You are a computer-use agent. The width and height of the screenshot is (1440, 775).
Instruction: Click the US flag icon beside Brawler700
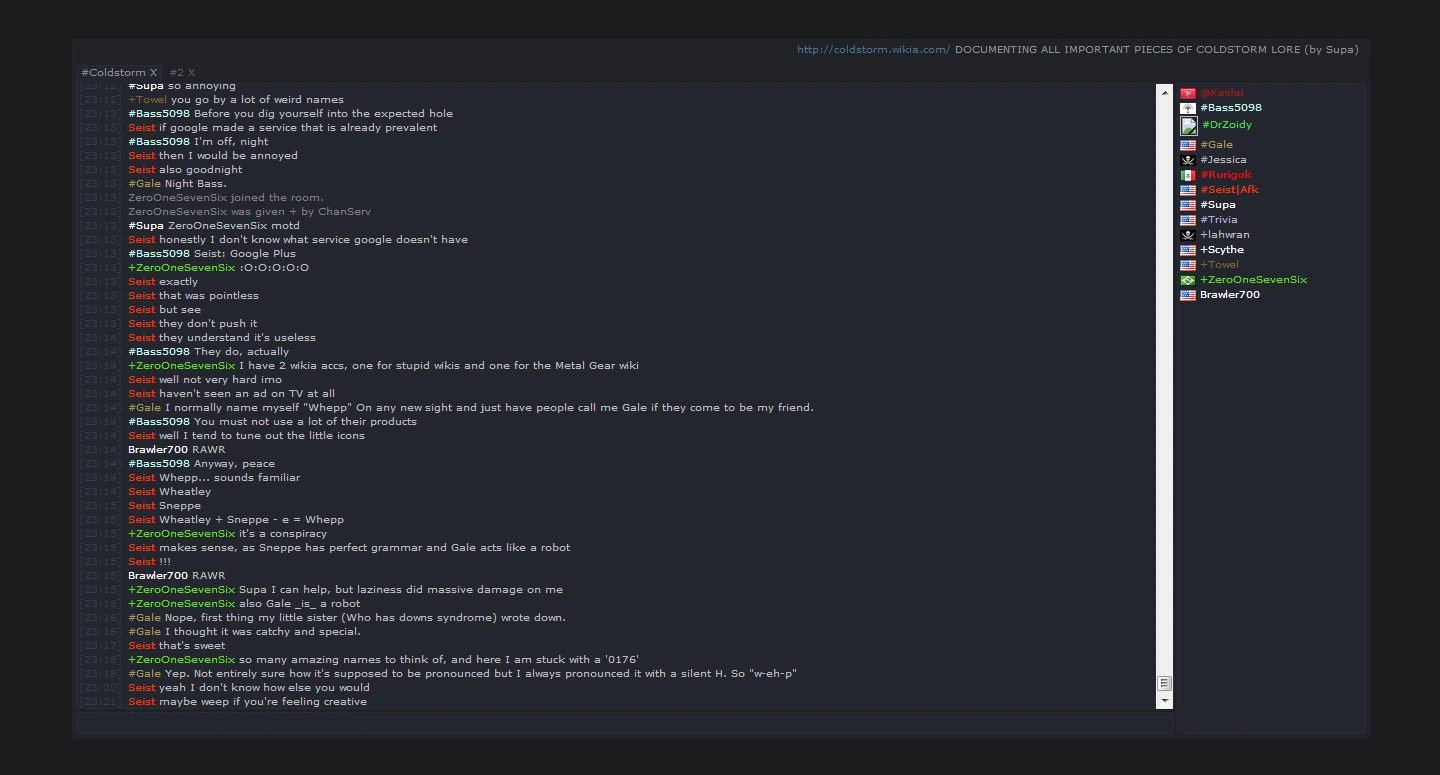pos(1188,295)
